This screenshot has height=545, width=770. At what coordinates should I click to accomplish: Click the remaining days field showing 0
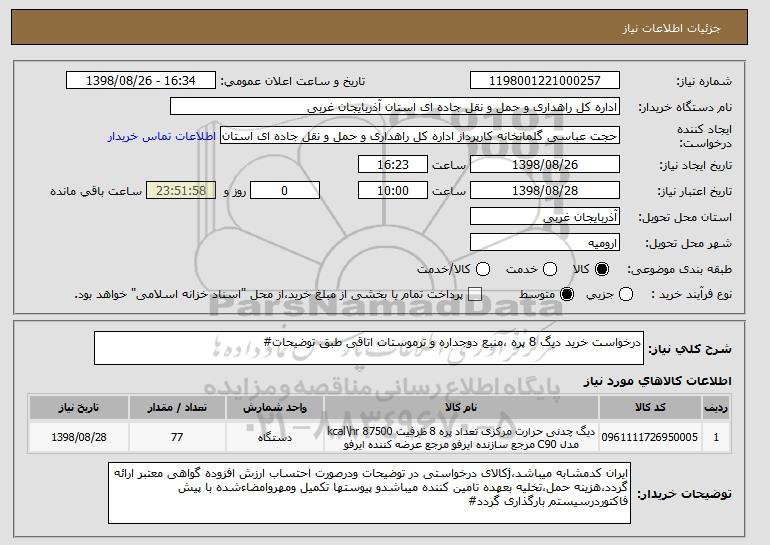285,191
